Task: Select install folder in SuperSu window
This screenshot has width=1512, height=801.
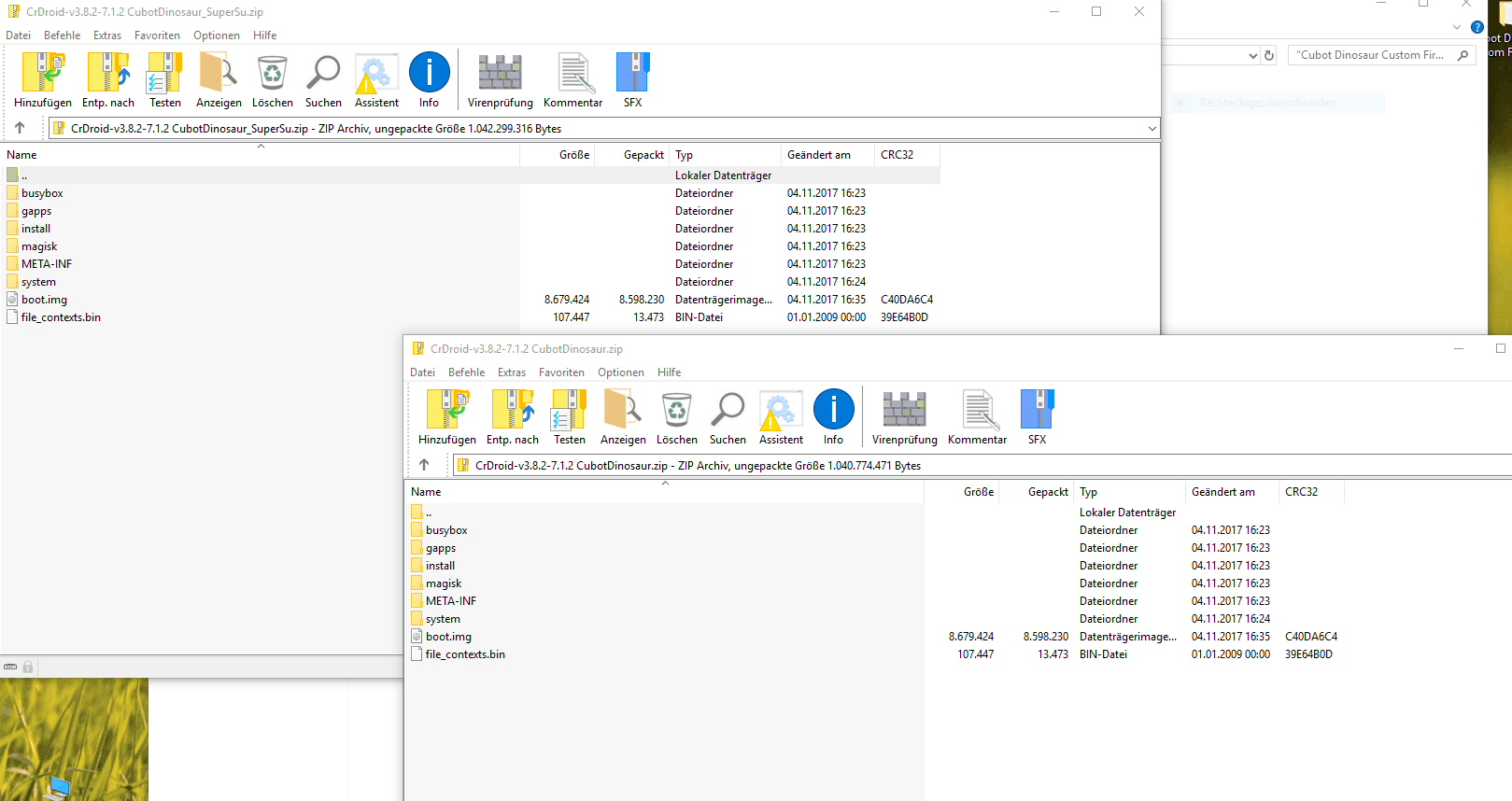Action: point(35,229)
